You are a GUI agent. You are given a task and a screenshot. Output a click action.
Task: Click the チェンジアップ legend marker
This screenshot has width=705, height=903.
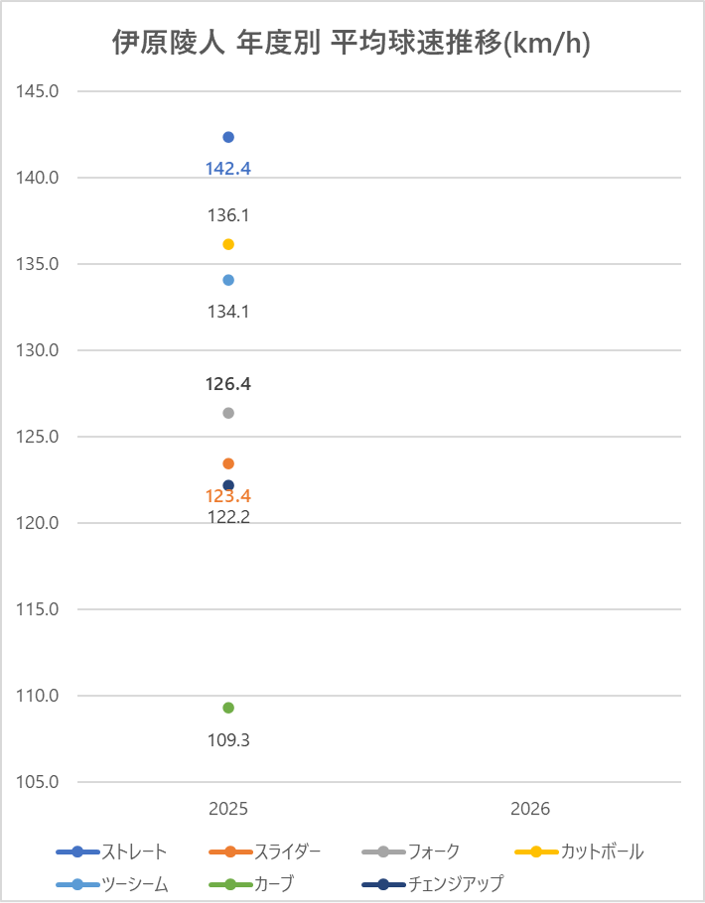[x=383, y=884]
